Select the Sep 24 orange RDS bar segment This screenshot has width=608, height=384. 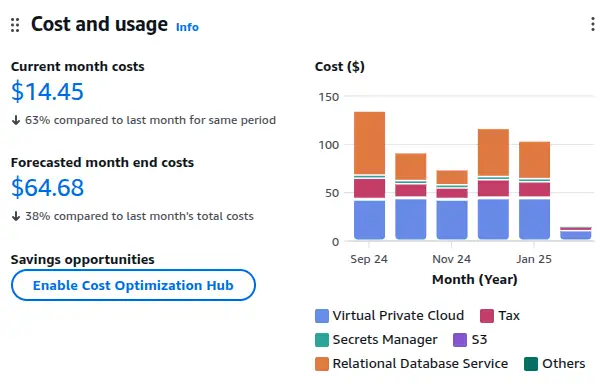(370, 143)
